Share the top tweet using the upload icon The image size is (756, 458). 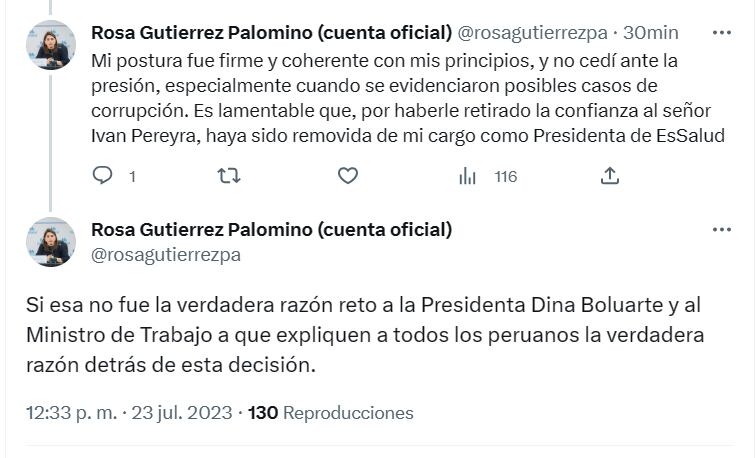609,176
